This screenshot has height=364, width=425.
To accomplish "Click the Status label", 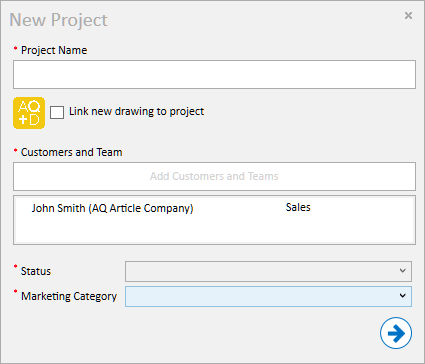I will [x=36, y=271].
